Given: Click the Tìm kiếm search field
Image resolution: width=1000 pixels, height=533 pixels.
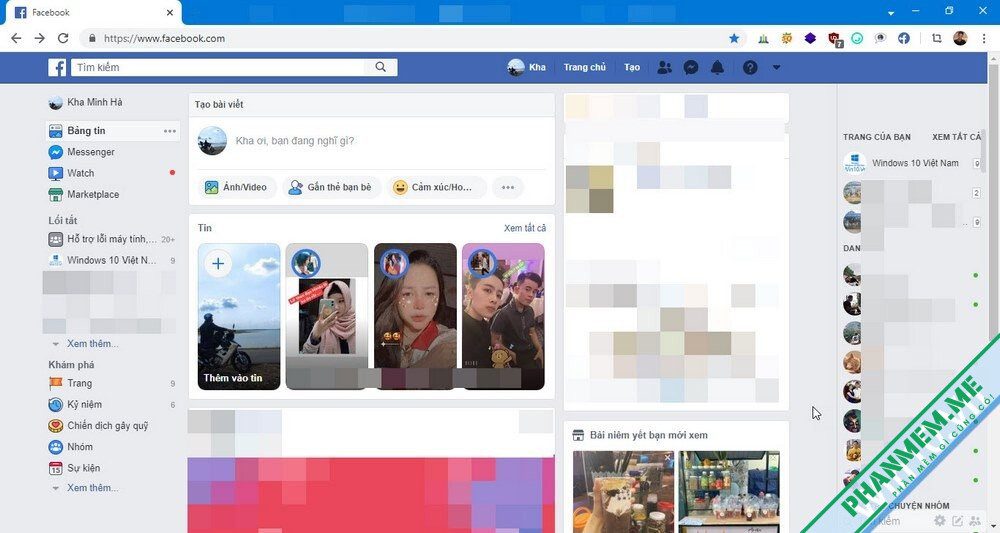Looking at the screenshot, I should click(217, 67).
